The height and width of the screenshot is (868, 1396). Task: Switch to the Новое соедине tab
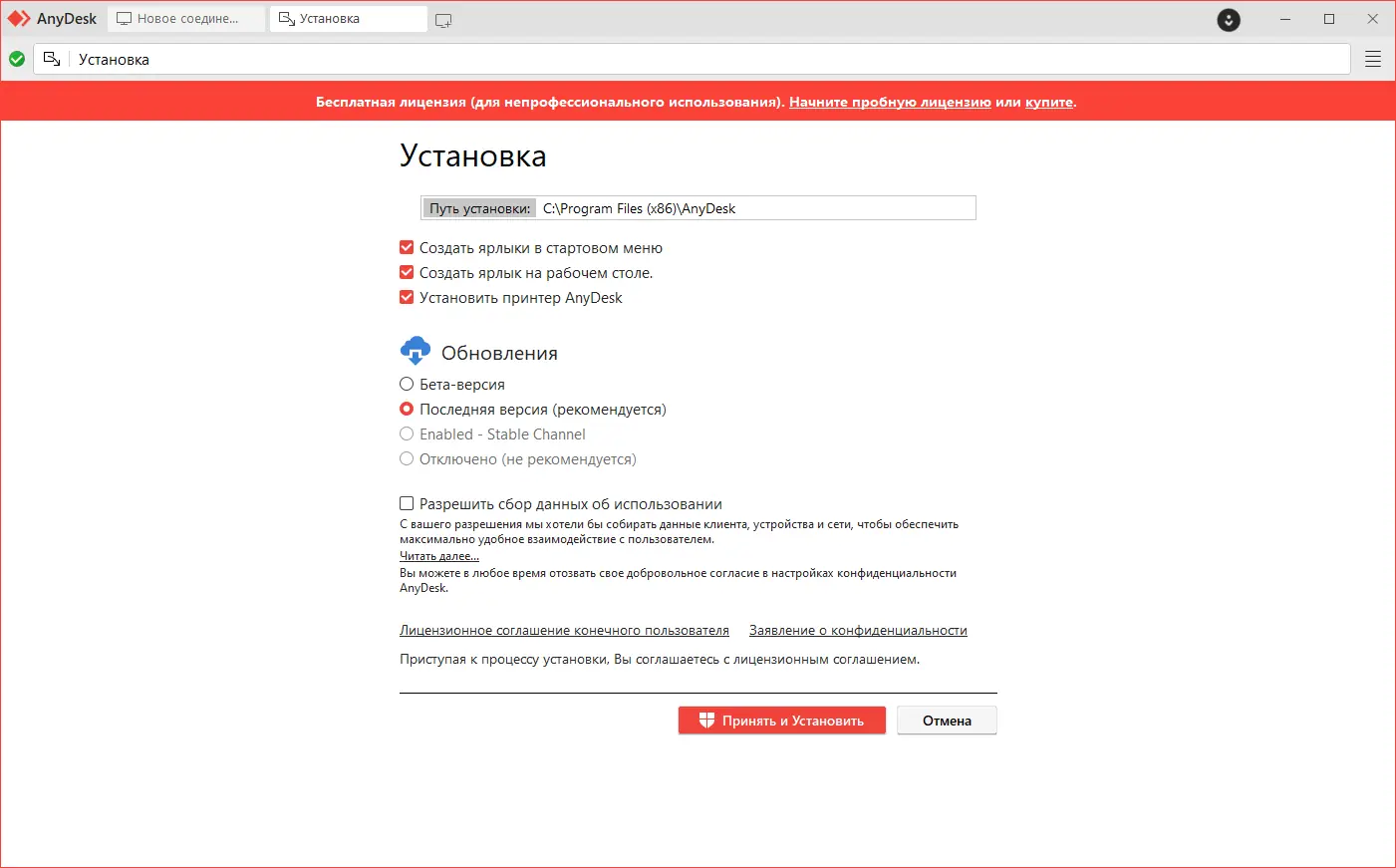[184, 18]
